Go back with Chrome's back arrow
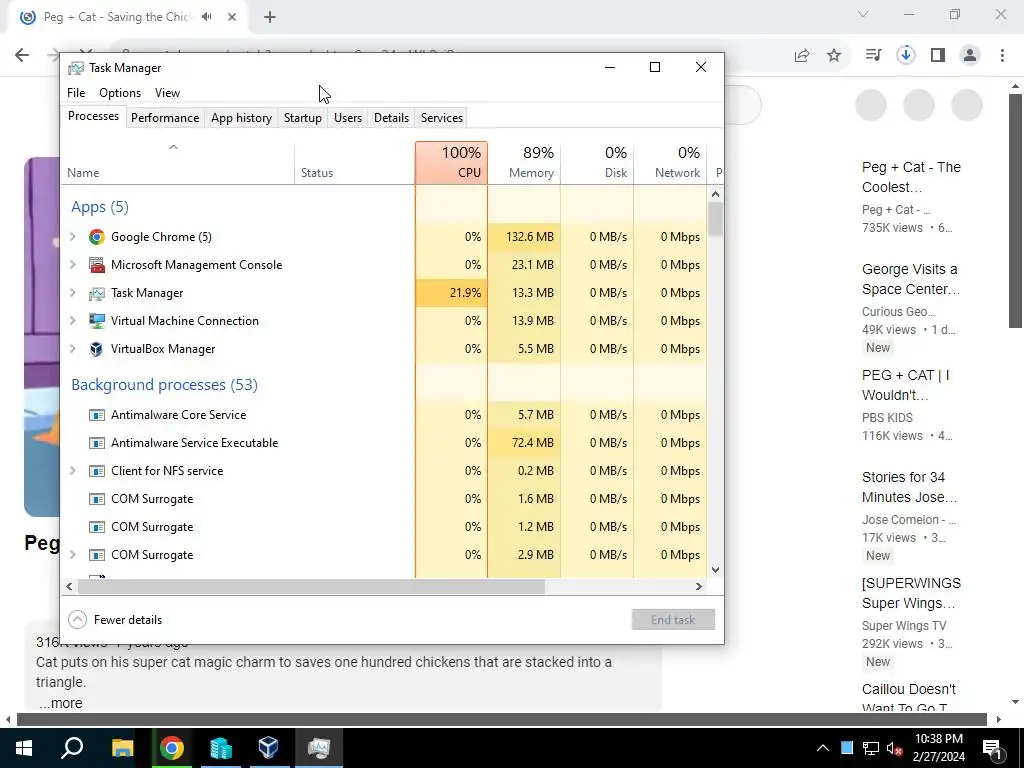The width and height of the screenshot is (1024, 768). [x=22, y=56]
